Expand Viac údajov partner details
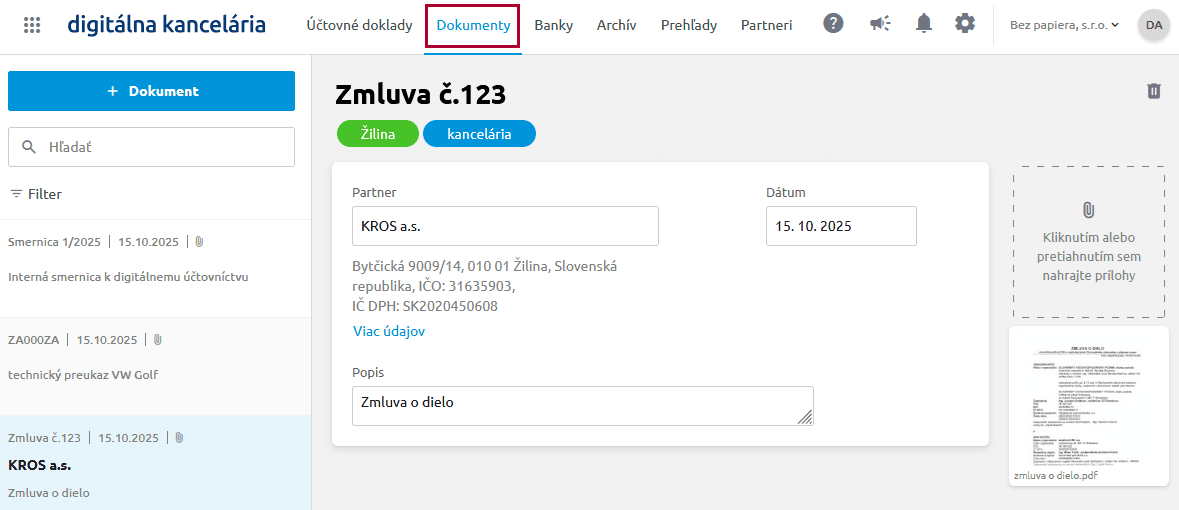The image size is (1179, 510). (389, 331)
